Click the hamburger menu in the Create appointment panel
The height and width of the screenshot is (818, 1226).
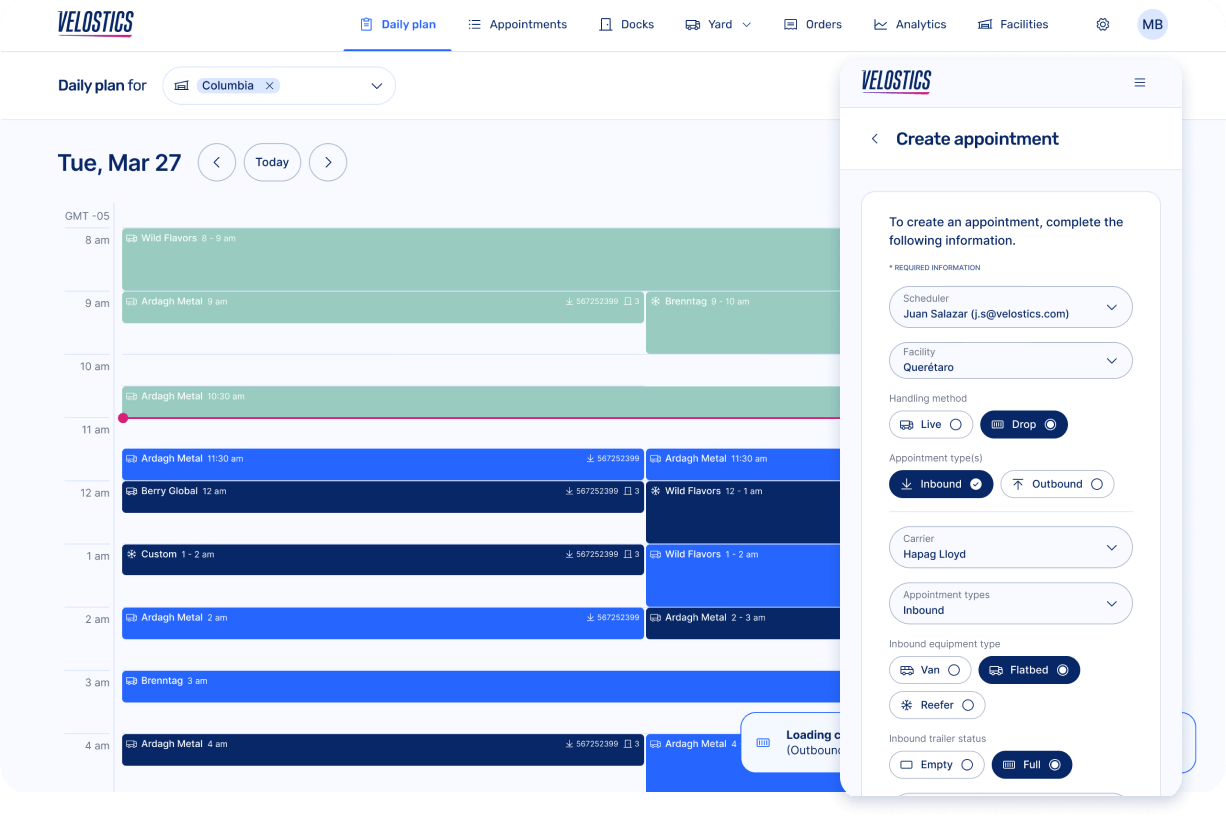coord(1140,82)
